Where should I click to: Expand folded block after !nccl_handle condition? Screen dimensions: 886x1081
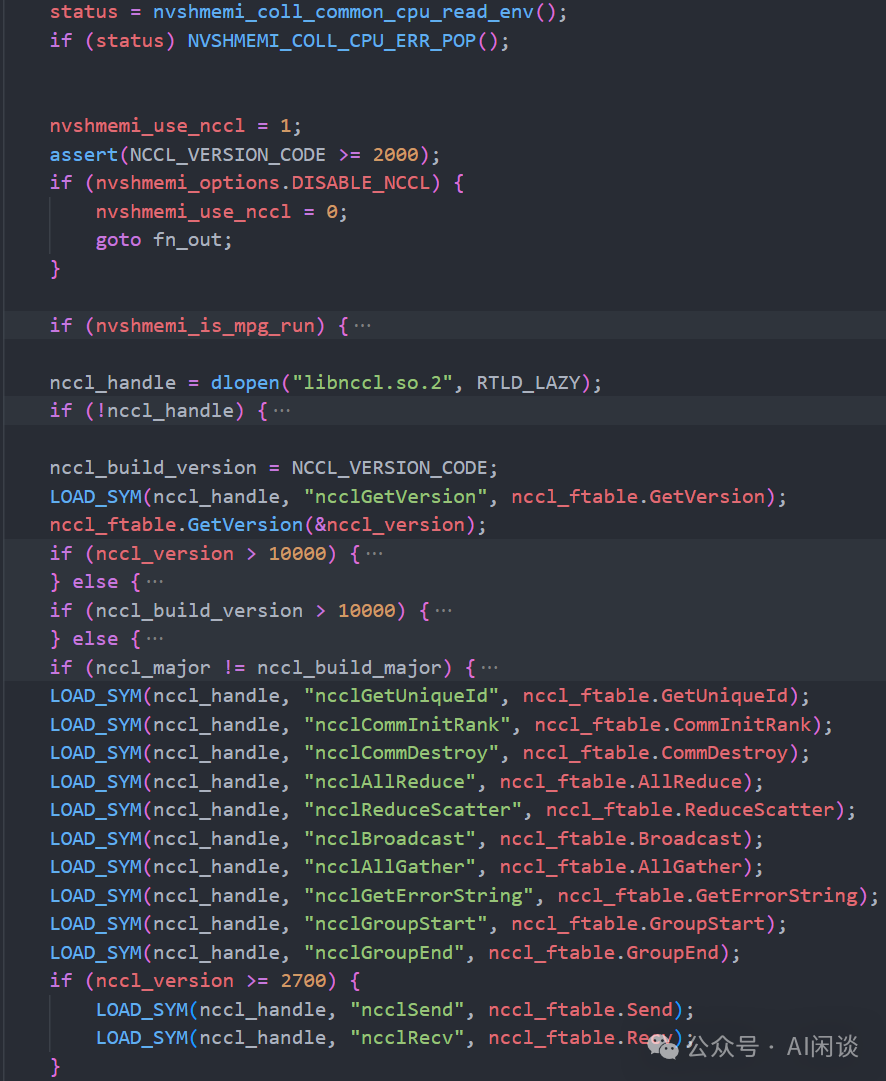[x=282, y=411]
